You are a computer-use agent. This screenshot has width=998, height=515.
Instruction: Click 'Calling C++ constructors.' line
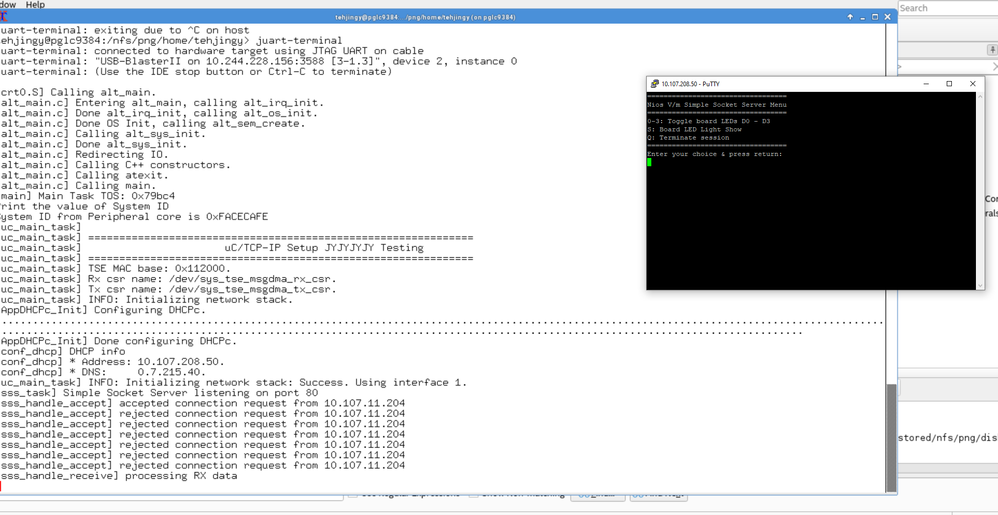(115, 166)
